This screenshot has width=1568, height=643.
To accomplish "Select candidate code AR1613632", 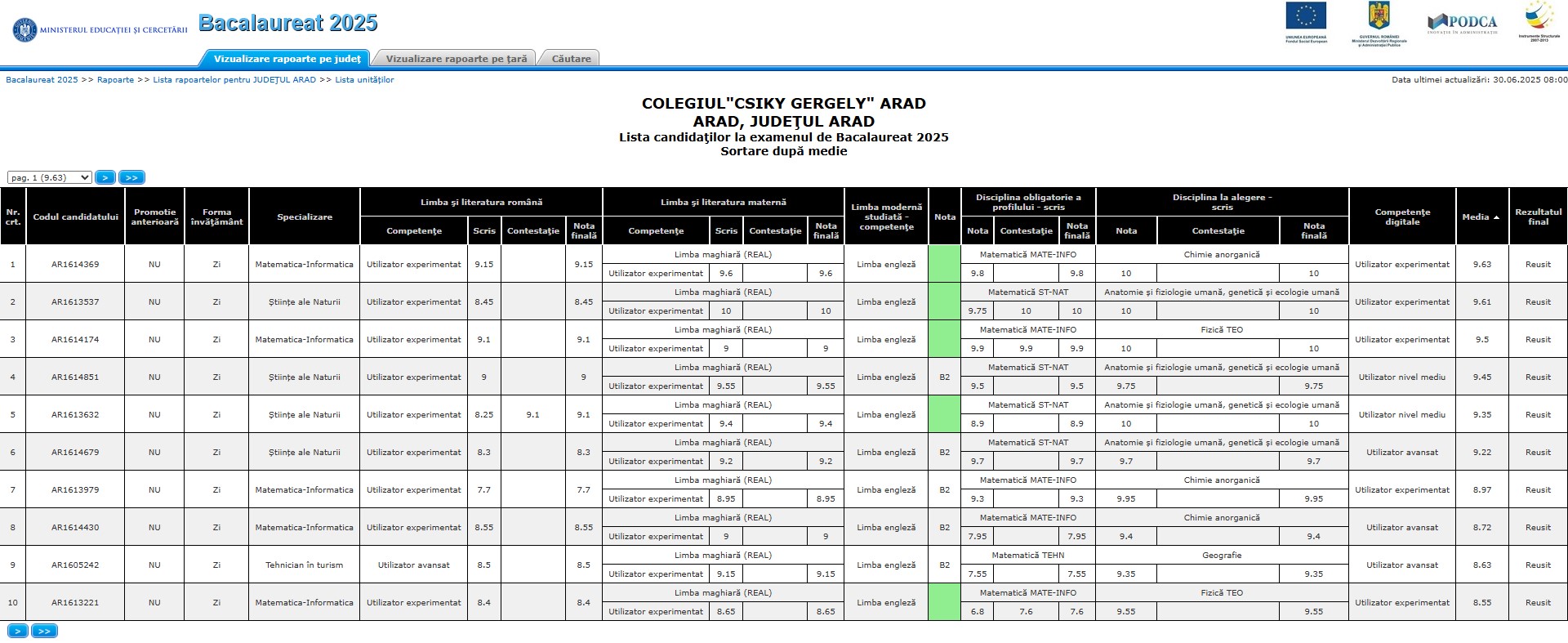I will [75, 415].
